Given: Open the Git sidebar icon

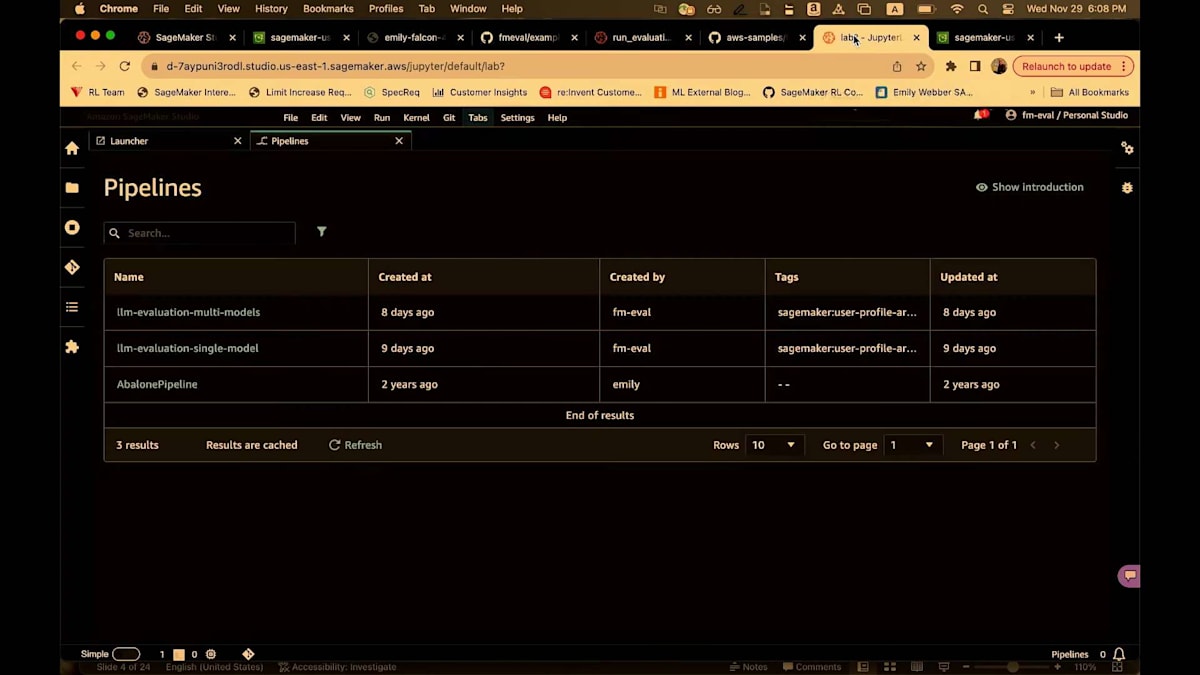Looking at the screenshot, I should 72,267.
